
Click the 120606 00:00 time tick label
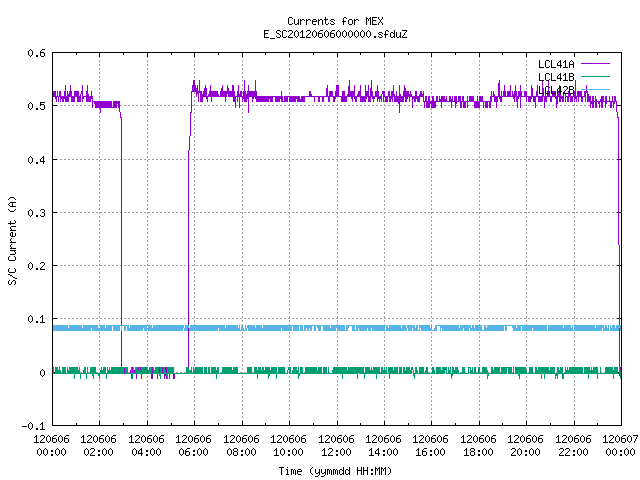51,446
